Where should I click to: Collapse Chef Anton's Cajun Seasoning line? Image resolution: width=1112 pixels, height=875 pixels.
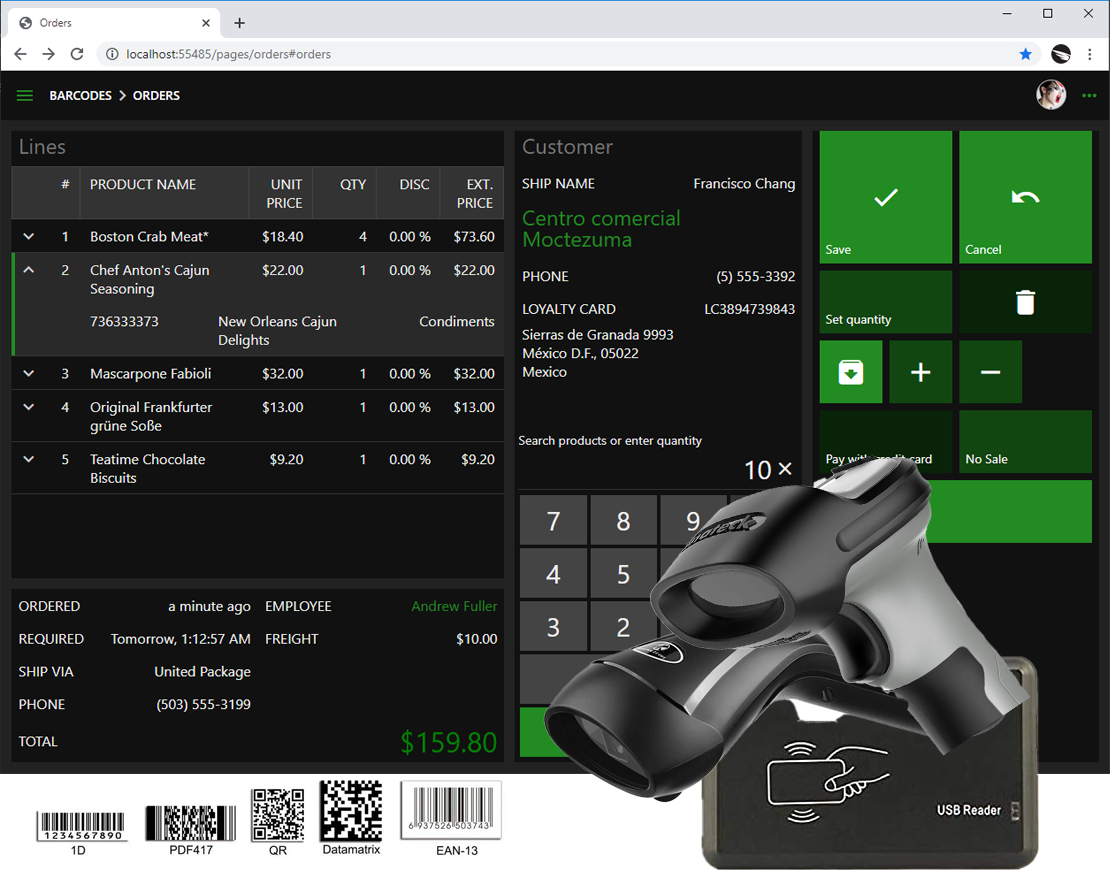pyautogui.click(x=29, y=270)
